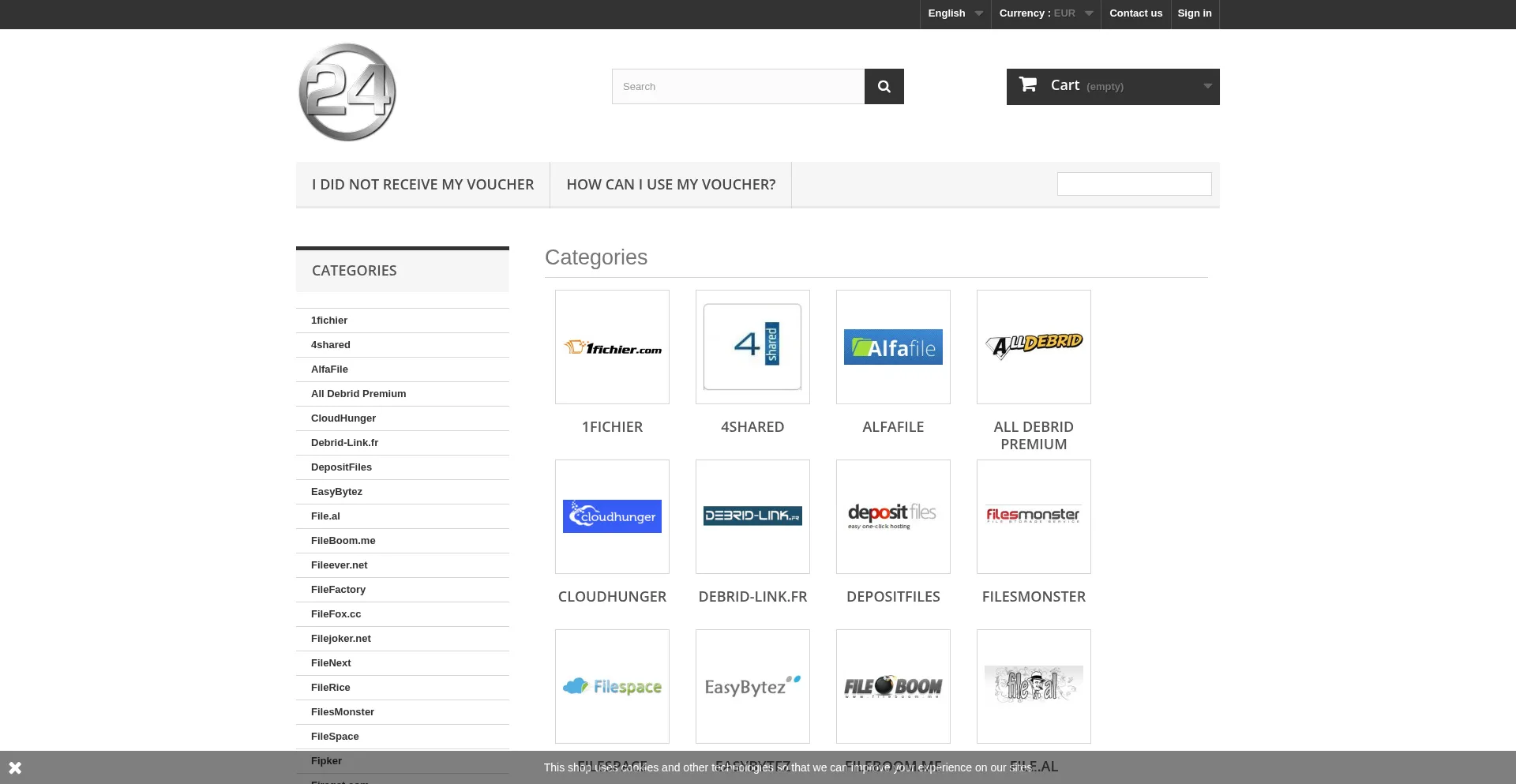This screenshot has height=784, width=1516.
Task: Click the 24 site logo
Action: coord(347,92)
